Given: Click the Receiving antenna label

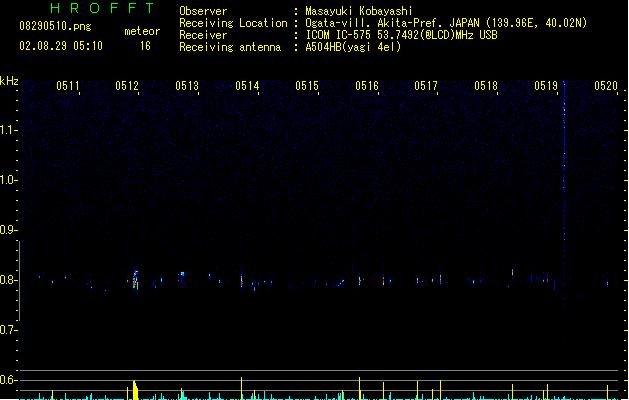Looking at the screenshot, I should click(x=230, y=47).
